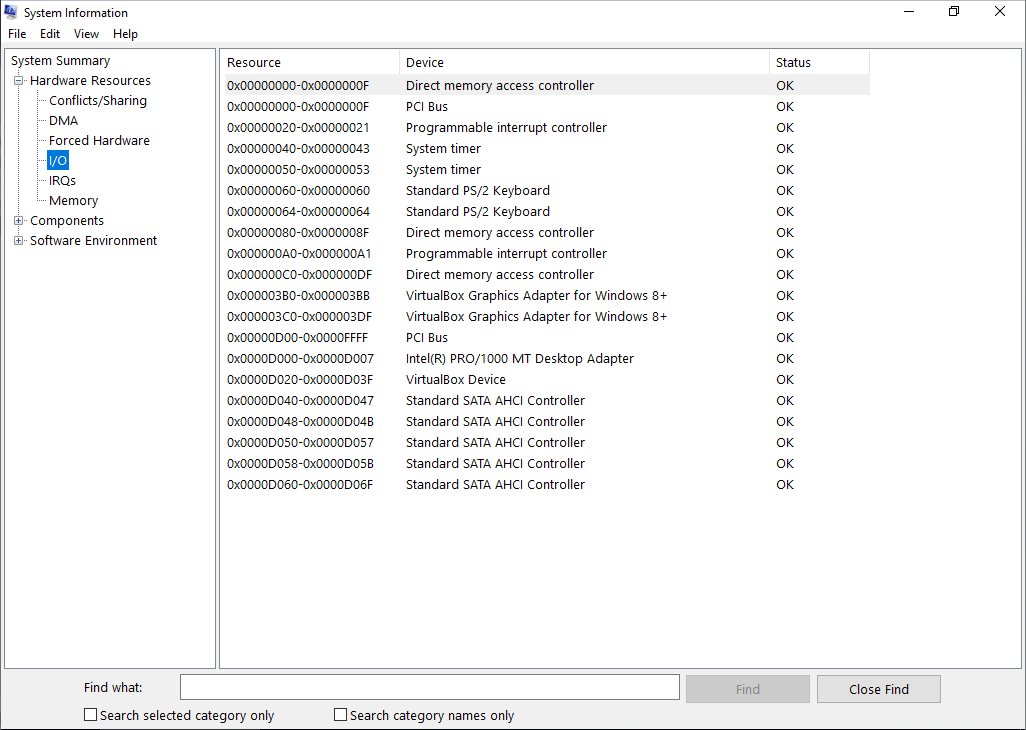This screenshot has width=1026, height=730.
Task: Select the Components tree item label
Action: point(67,220)
